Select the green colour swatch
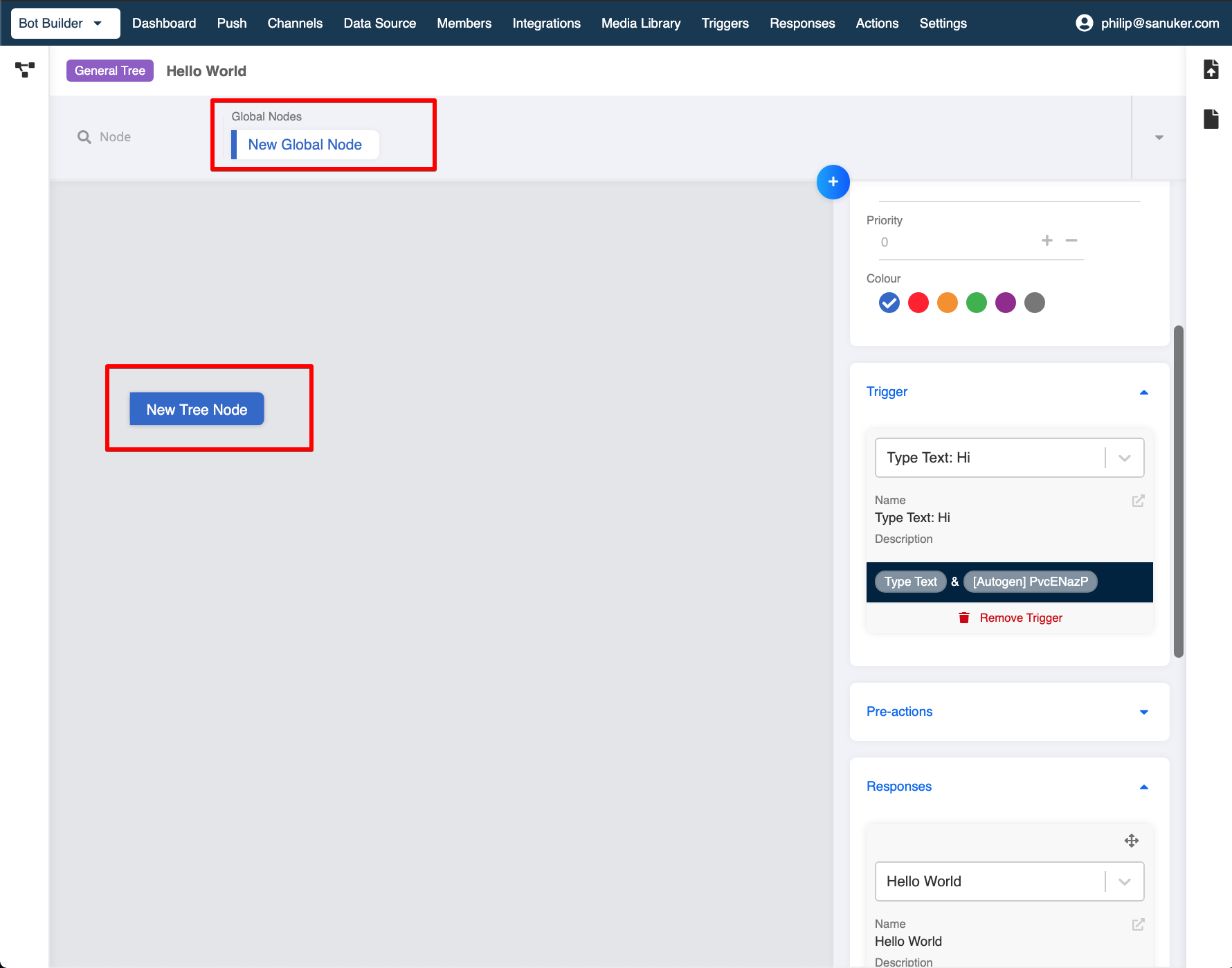This screenshot has height=968, width=1232. point(977,303)
